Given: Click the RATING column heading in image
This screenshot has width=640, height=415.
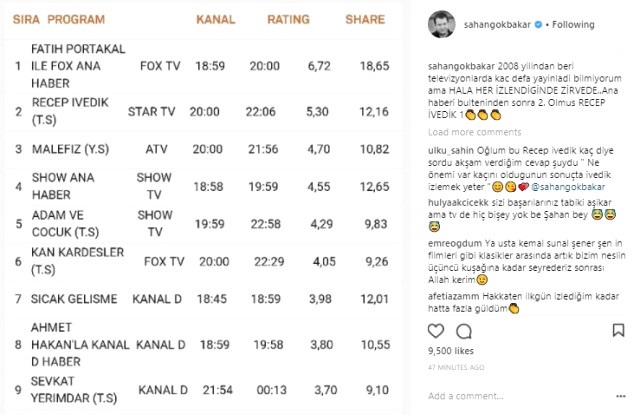Looking at the screenshot, I should (x=288, y=19).
